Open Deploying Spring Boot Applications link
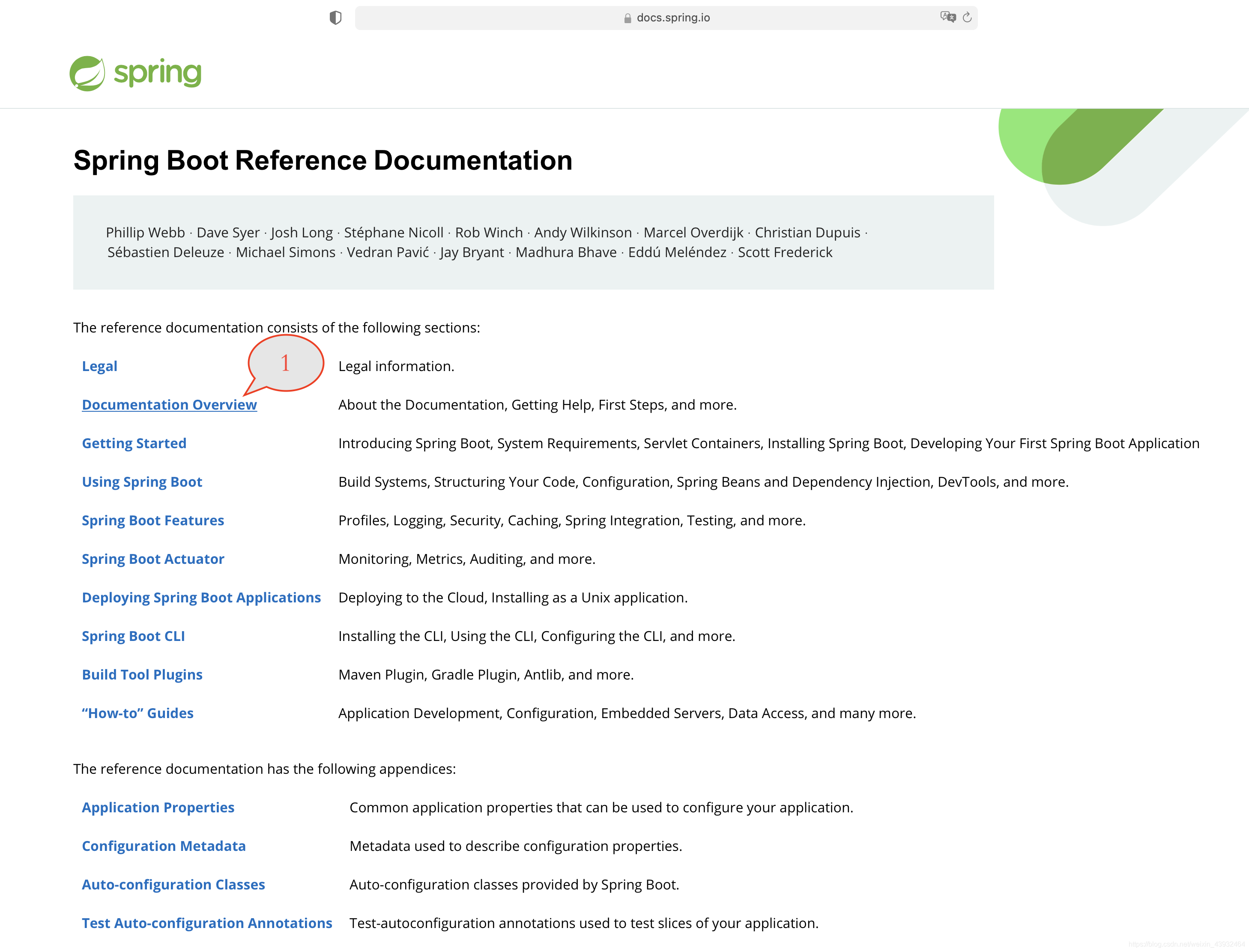This screenshot has height=952, width=1249. coord(202,597)
